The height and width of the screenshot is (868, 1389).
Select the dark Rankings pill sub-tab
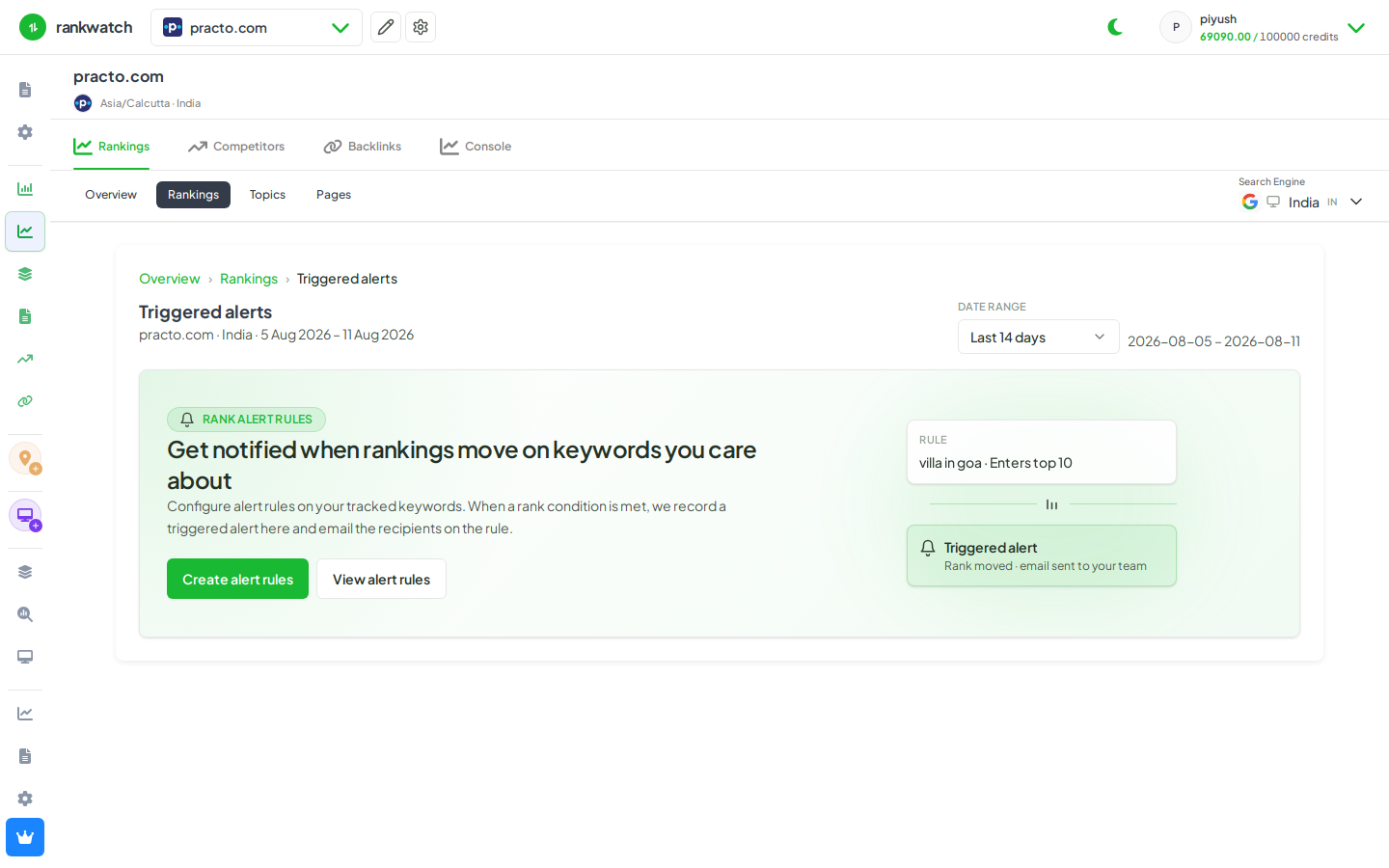coord(193,195)
